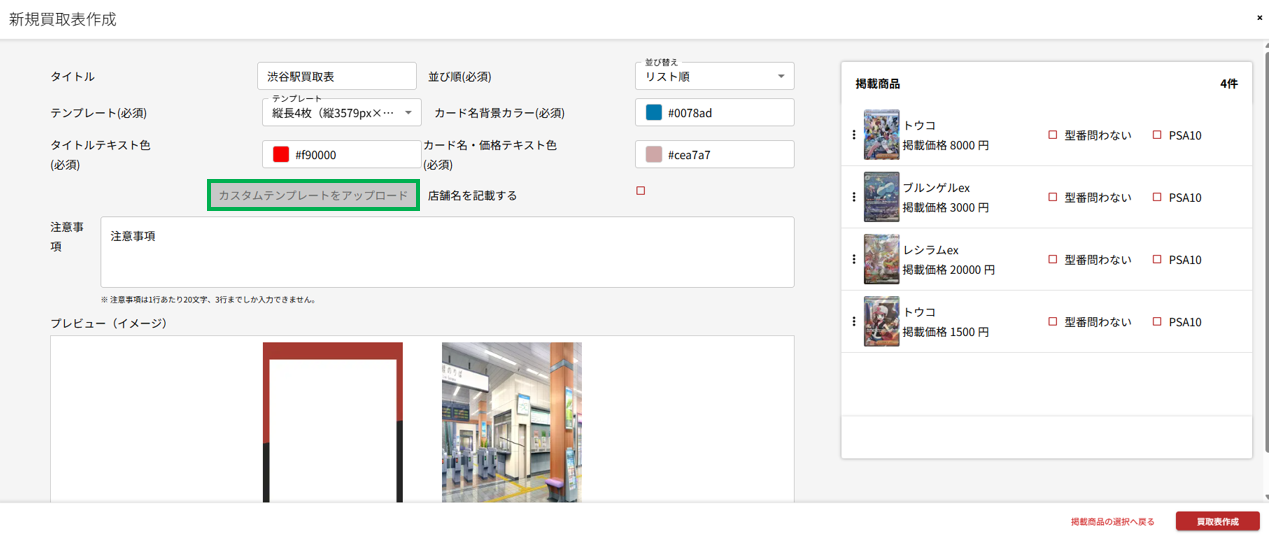
Task: Check 型番問わない for ブルンゲルex
Action: [1052, 197]
